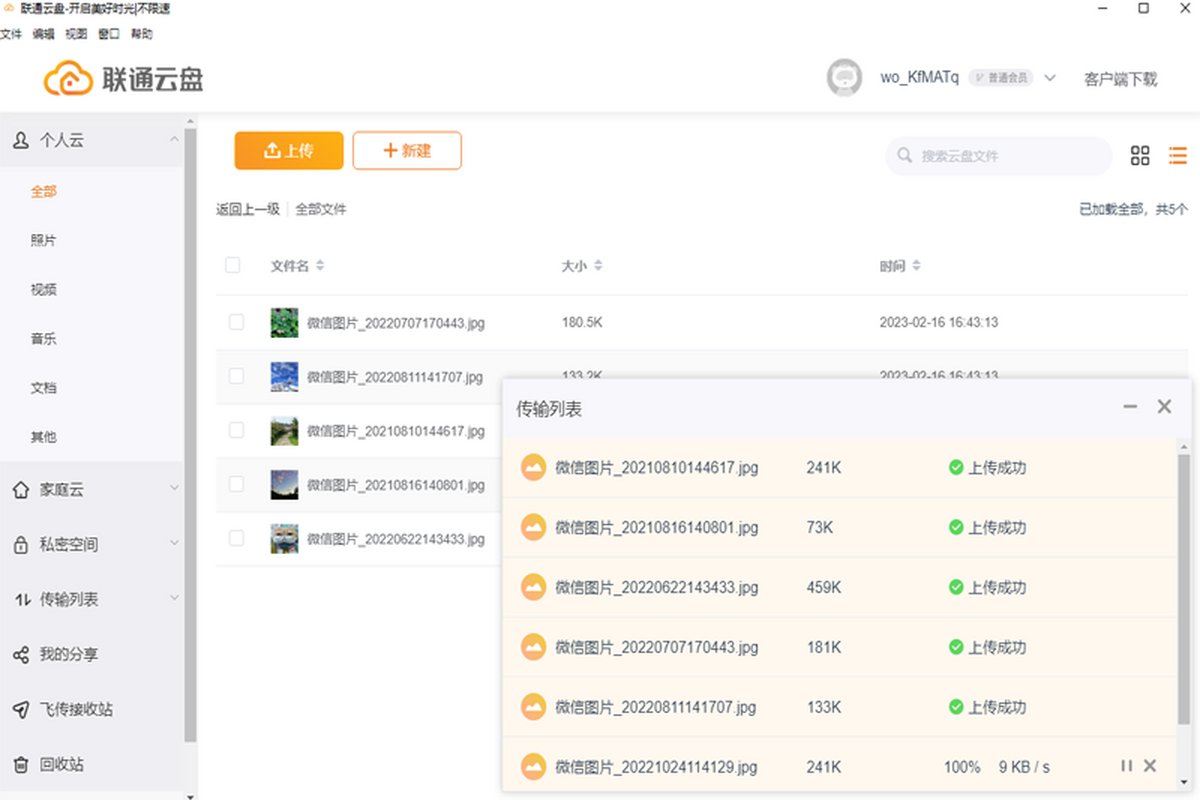1200x800 pixels.
Task: Expand the 传输列表 sidebar chevron
Action: click(x=174, y=598)
